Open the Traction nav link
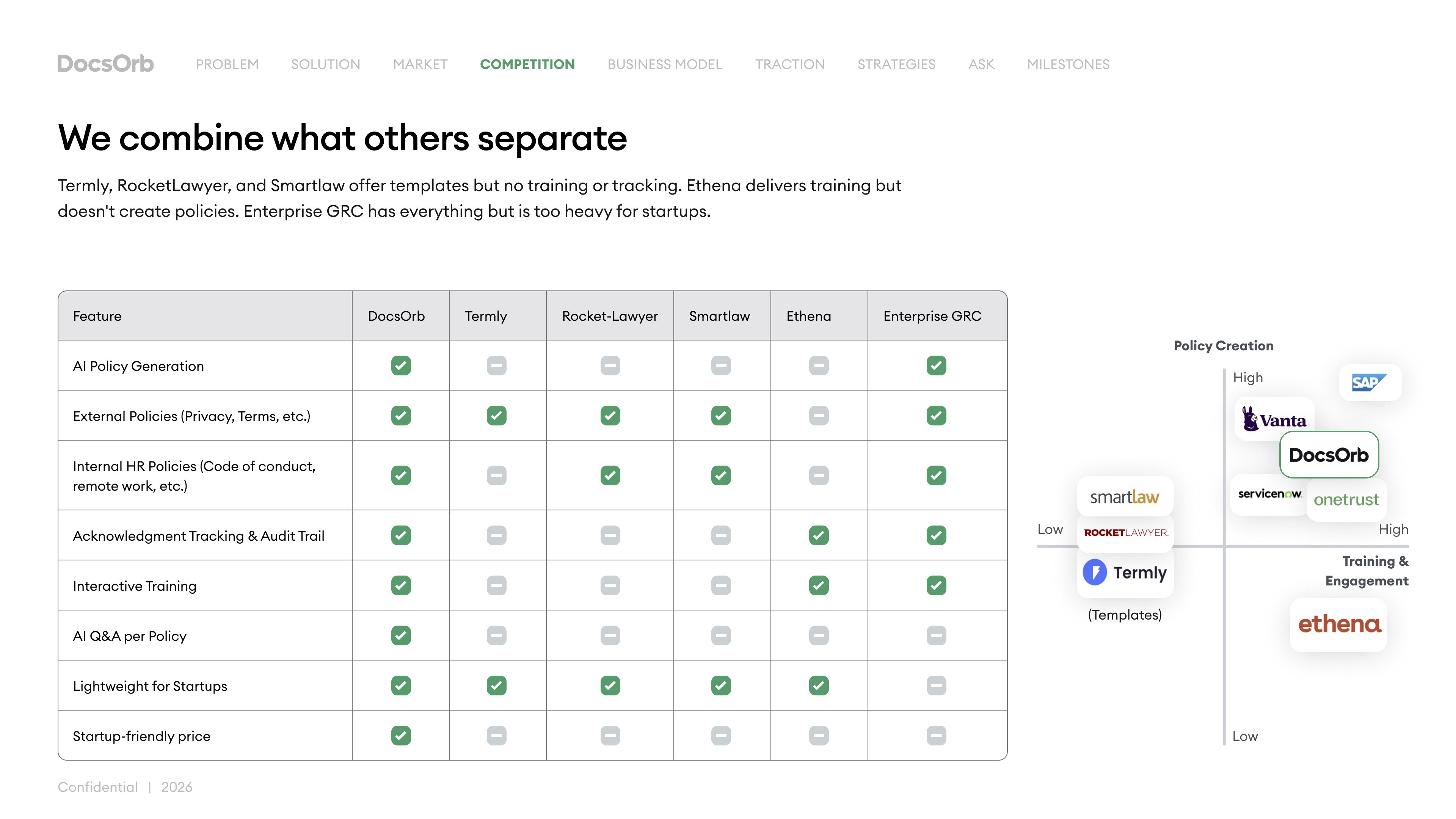Image resolution: width=1456 pixels, height=819 pixels. (x=789, y=64)
